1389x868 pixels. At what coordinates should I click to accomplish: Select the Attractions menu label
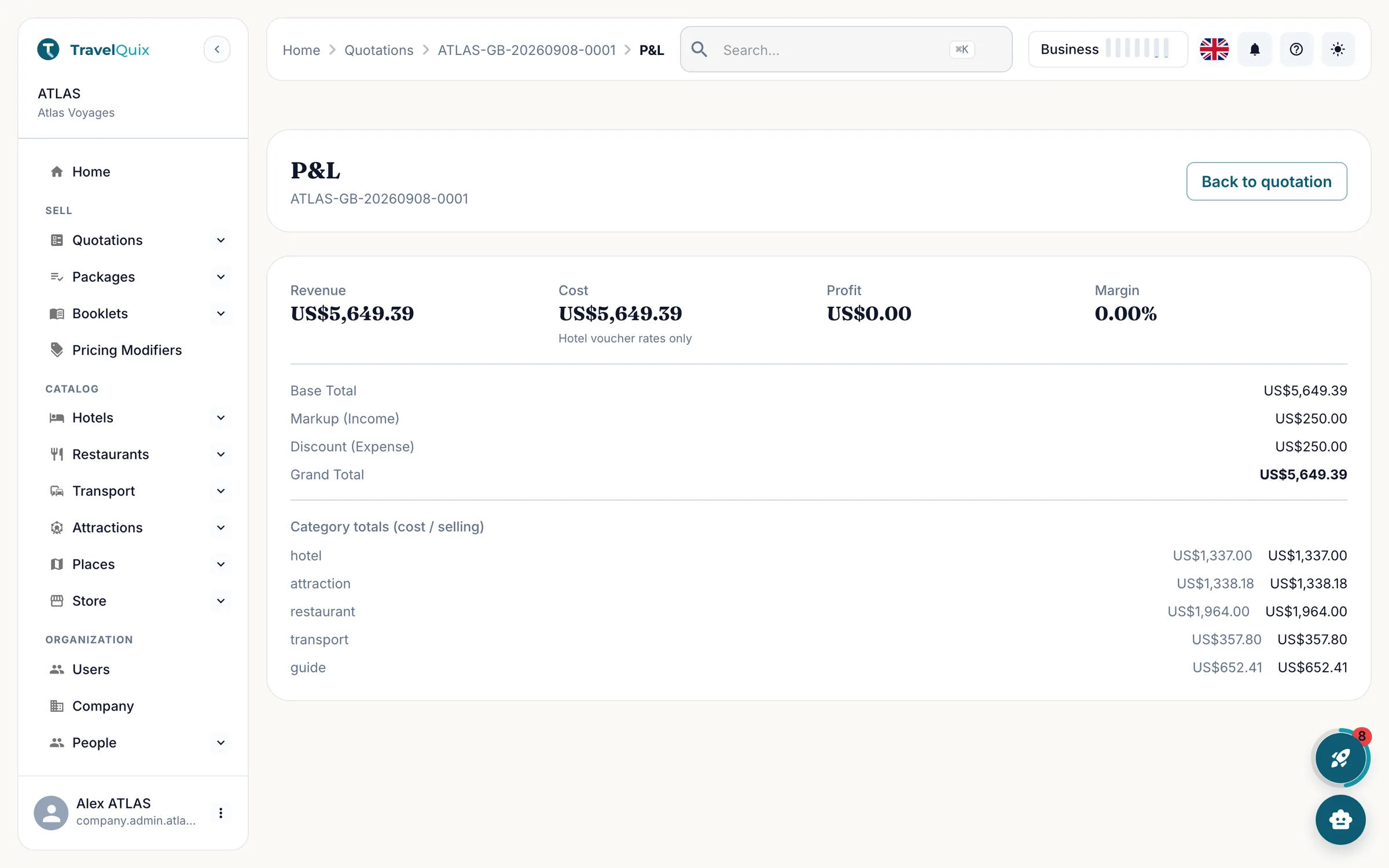pyautogui.click(x=107, y=528)
